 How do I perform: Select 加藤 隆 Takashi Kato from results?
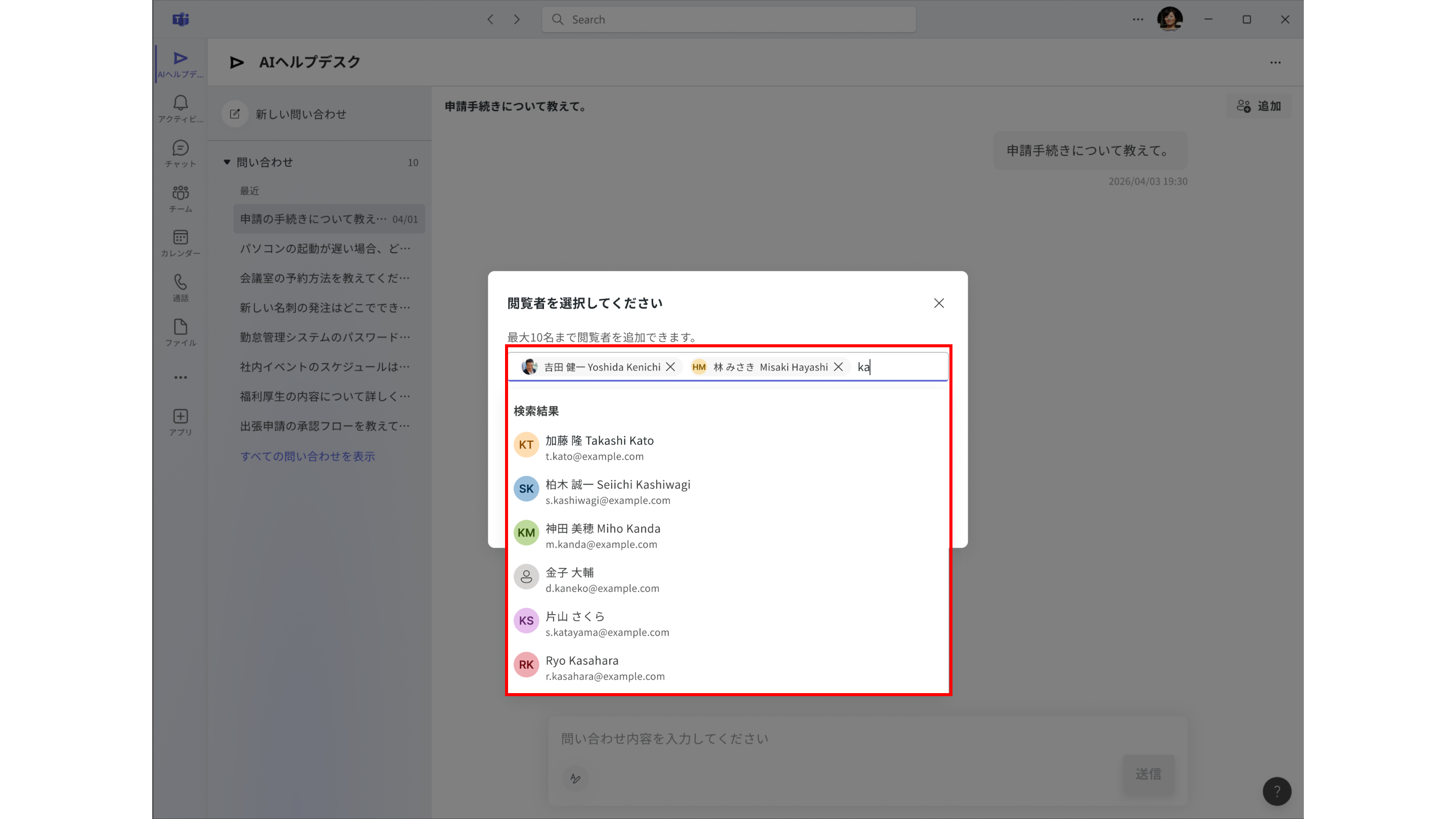click(728, 447)
